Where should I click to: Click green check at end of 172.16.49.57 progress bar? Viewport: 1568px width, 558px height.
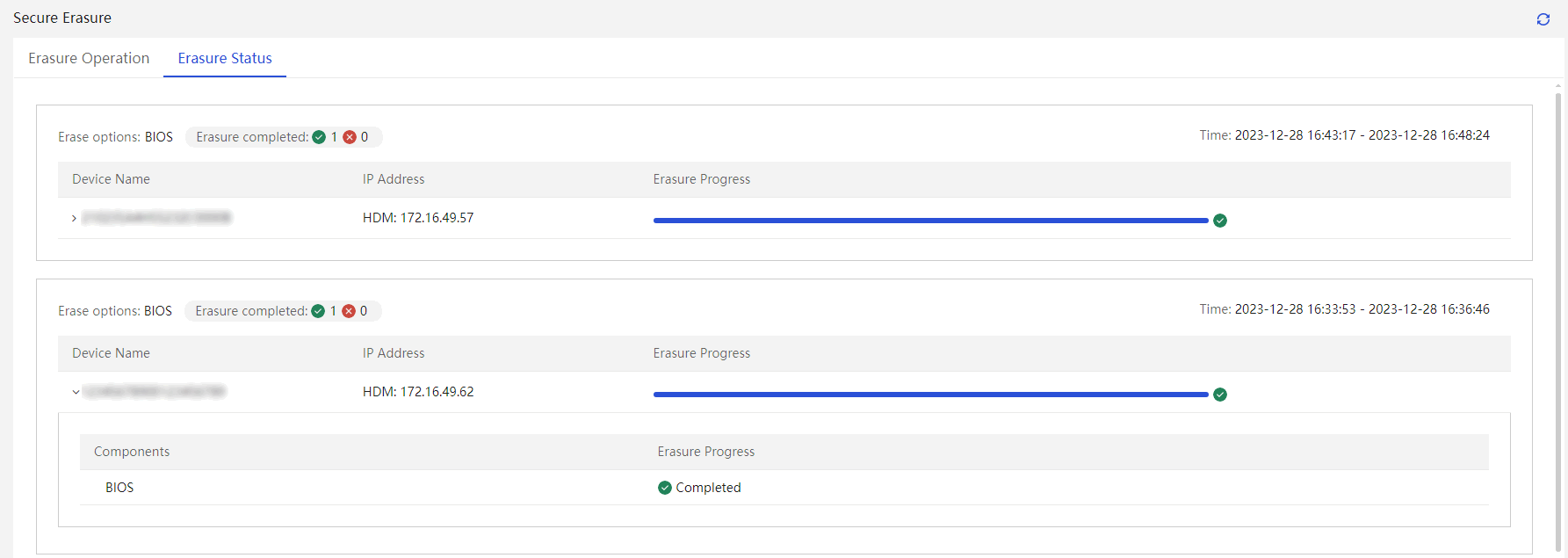[1220, 221]
